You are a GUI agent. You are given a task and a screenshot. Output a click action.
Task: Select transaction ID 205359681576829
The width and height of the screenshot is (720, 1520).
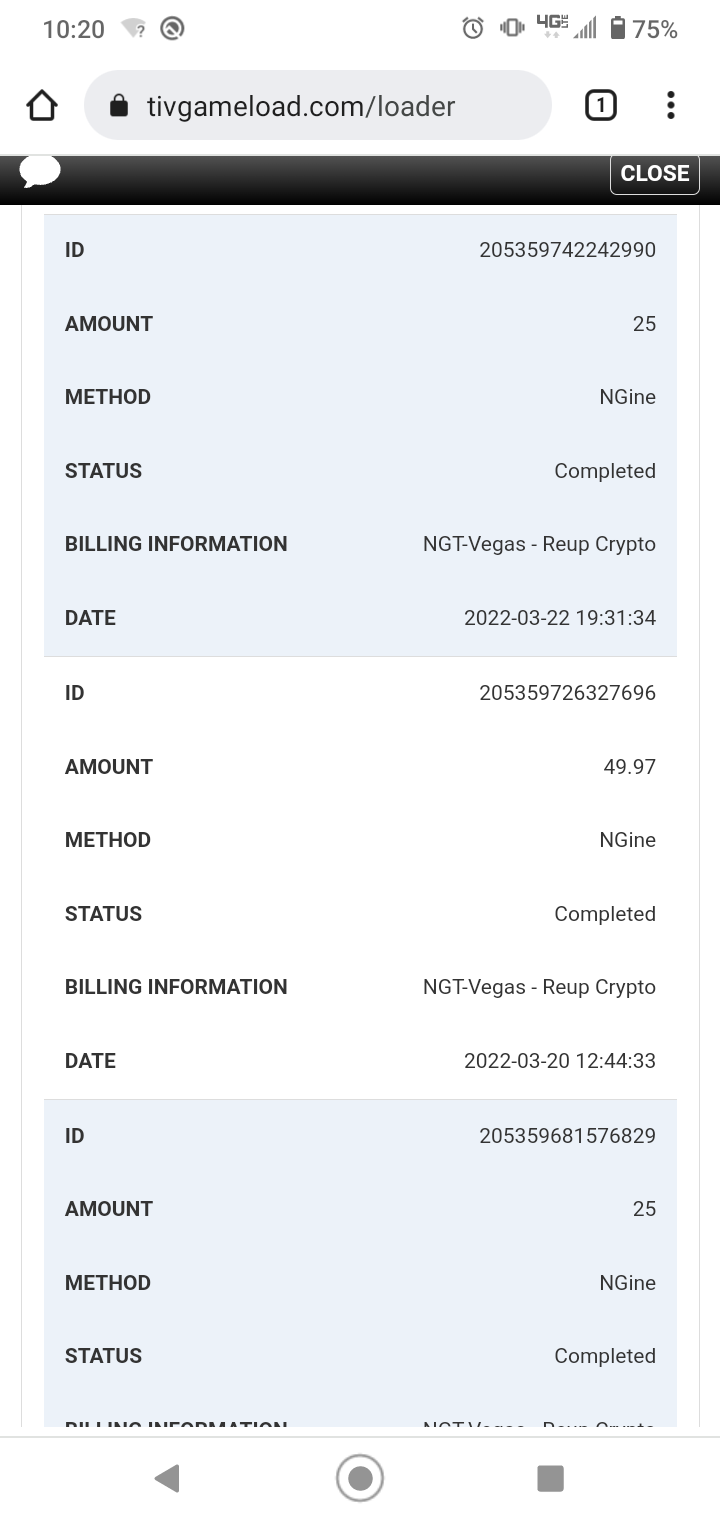567,1136
